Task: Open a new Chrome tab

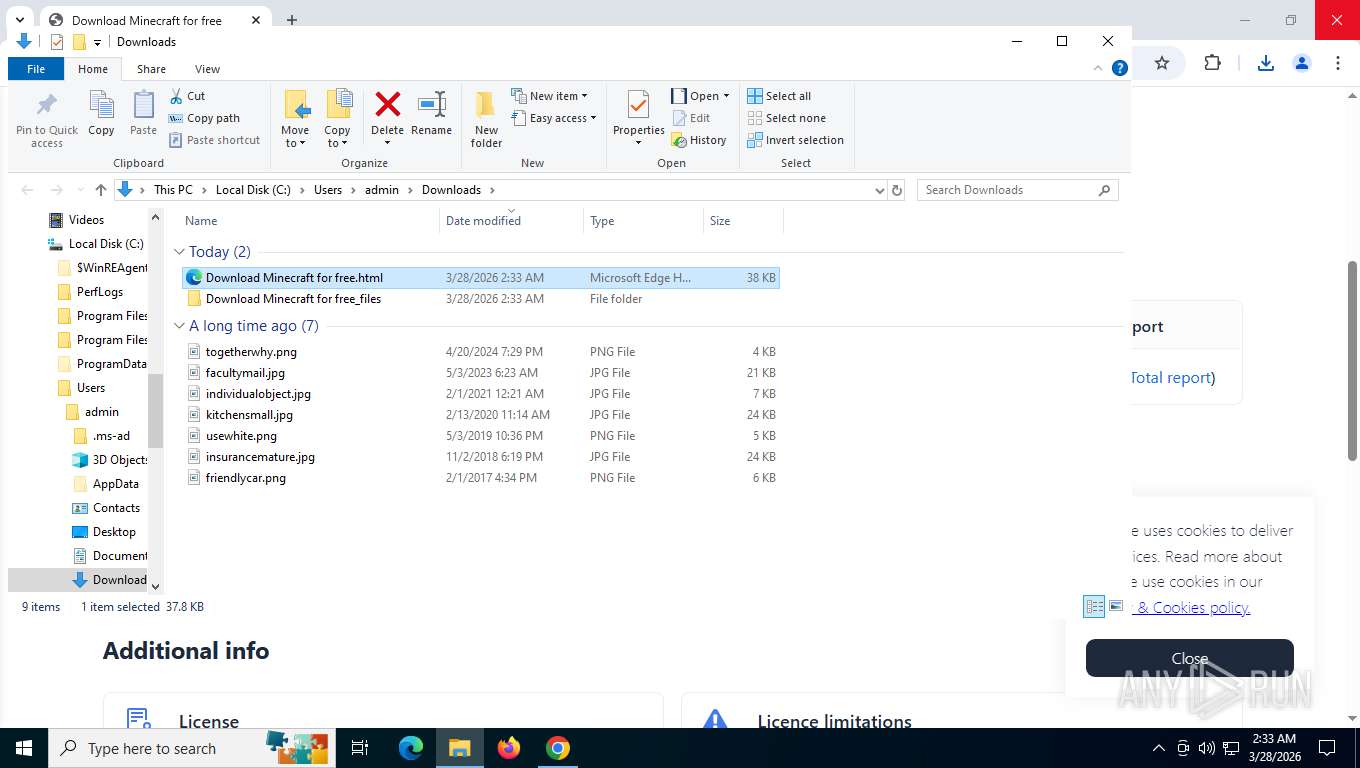Action: pyautogui.click(x=292, y=20)
